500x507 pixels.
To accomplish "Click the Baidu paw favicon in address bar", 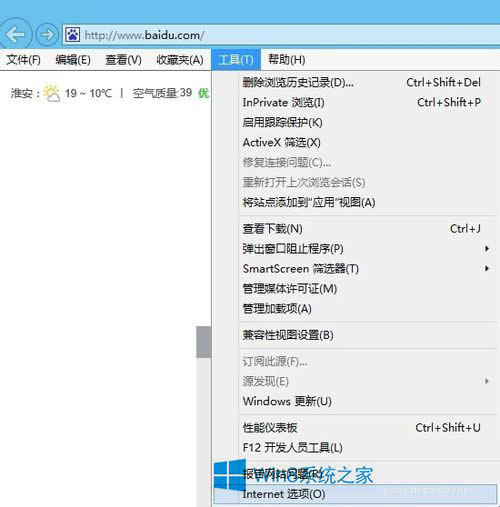I will (72, 34).
